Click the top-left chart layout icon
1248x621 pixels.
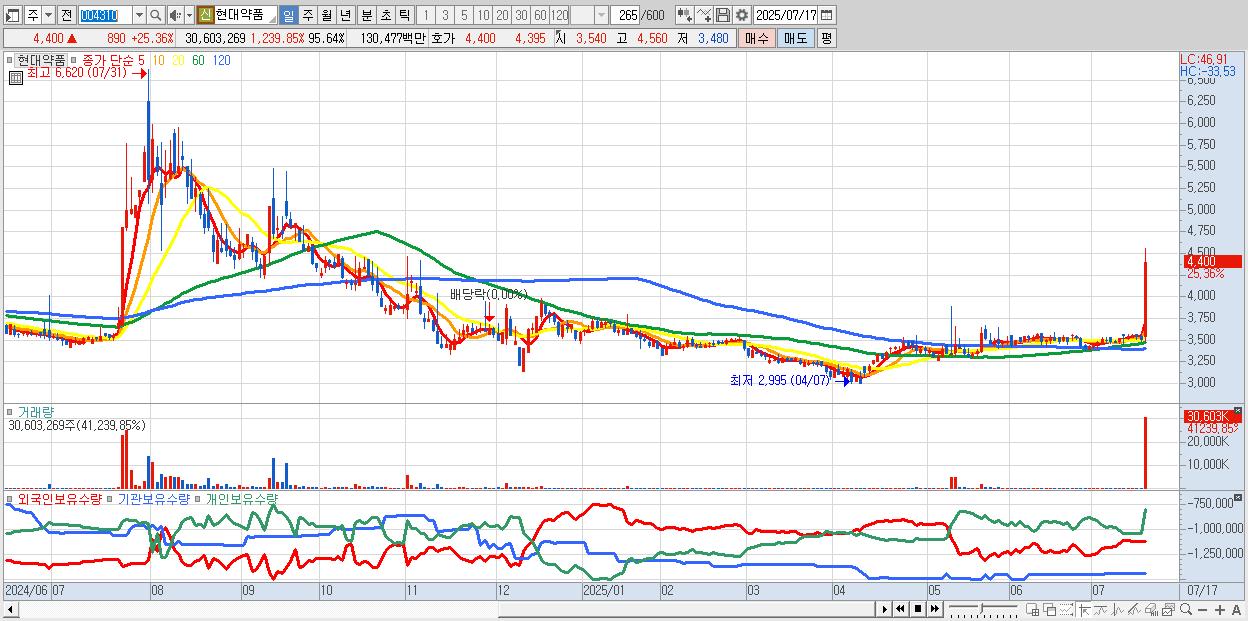pyautogui.click(x=13, y=15)
